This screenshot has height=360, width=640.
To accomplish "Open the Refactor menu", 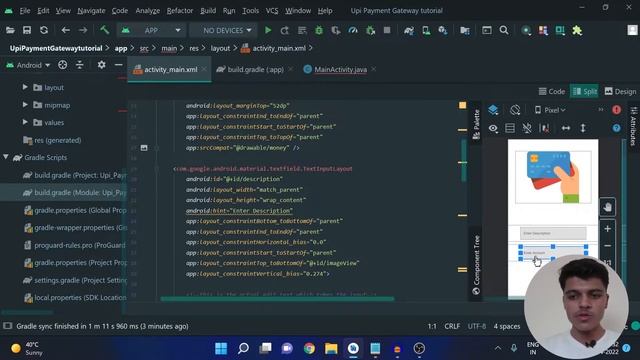I will point(180,11).
